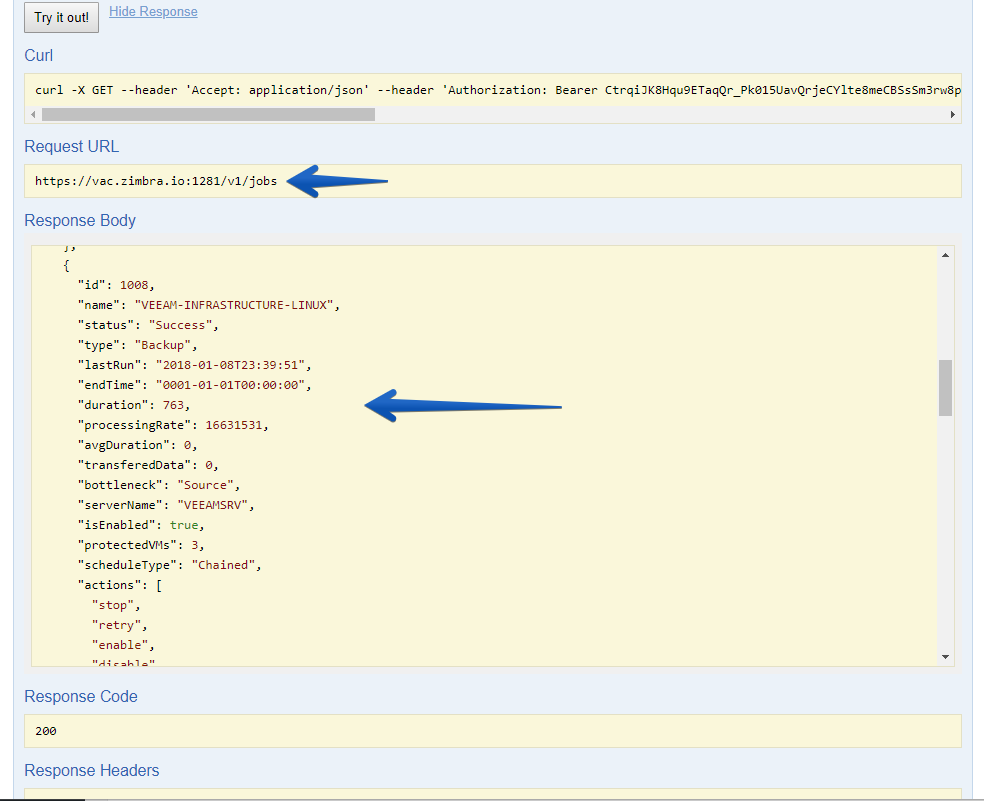Image resolution: width=984 pixels, height=801 pixels.
Task: Click the scheduleType value Chained
Action: click(223, 565)
